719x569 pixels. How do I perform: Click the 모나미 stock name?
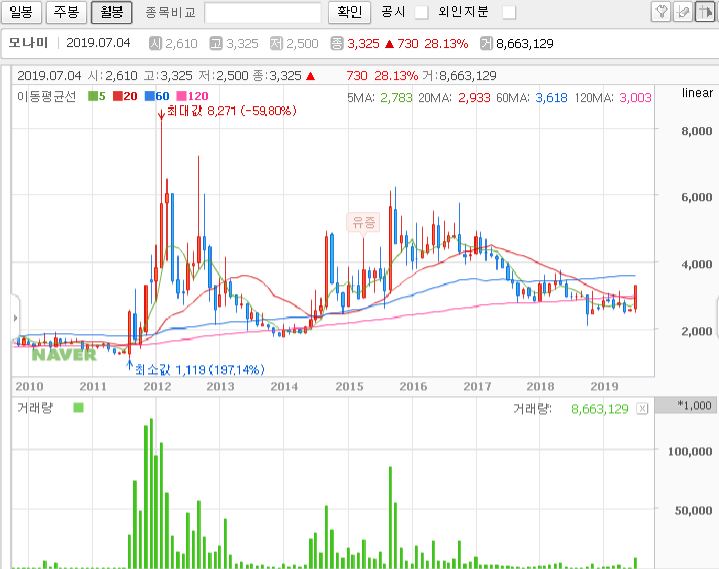tap(28, 43)
